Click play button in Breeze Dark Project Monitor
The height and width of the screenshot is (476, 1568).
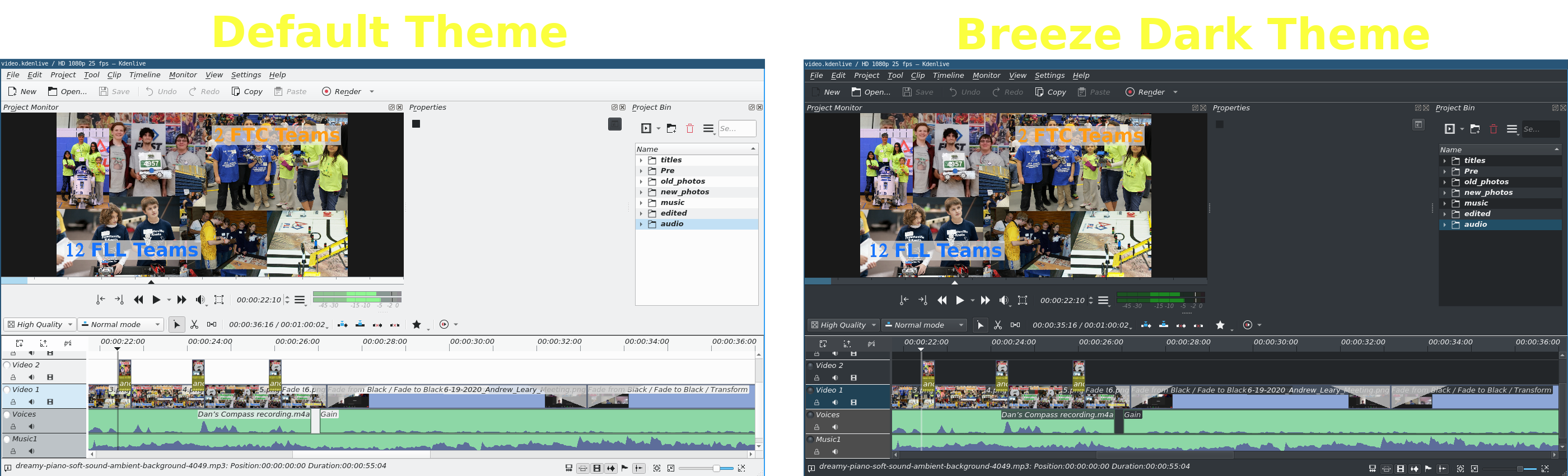(960, 300)
